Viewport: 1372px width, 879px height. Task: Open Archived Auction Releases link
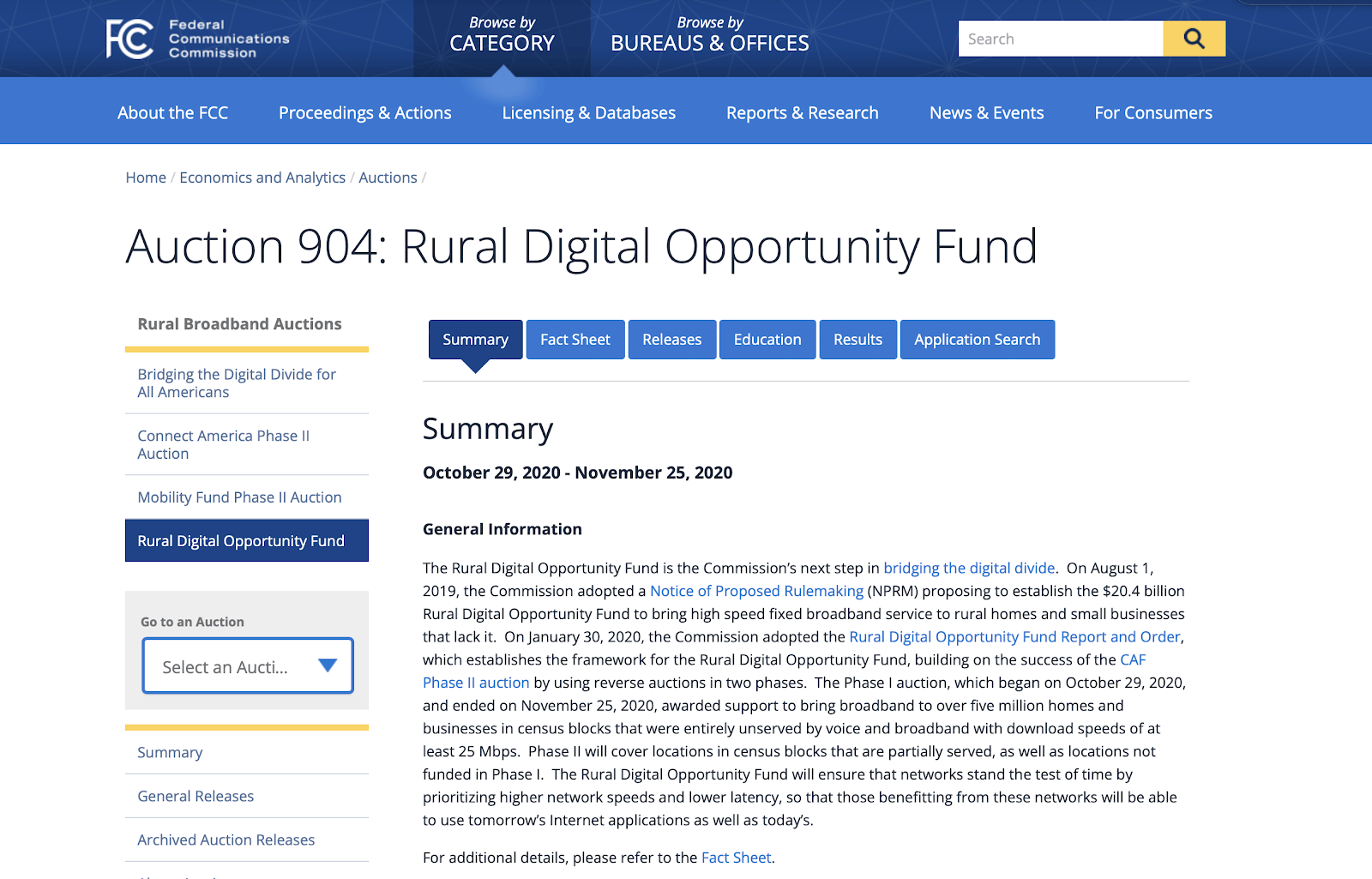pos(226,840)
